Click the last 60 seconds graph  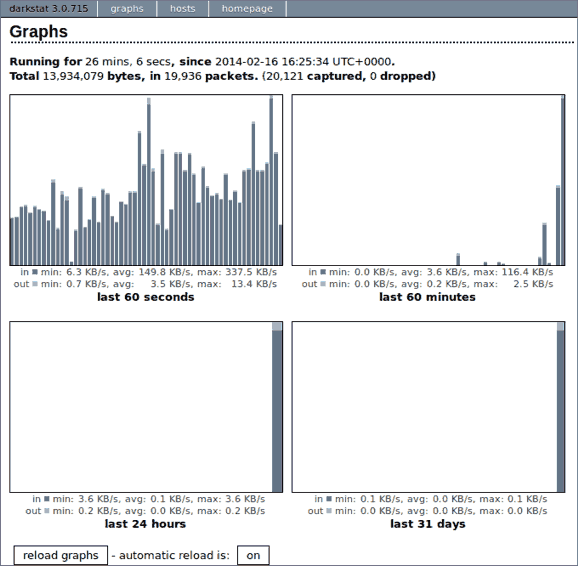click(146, 180)
